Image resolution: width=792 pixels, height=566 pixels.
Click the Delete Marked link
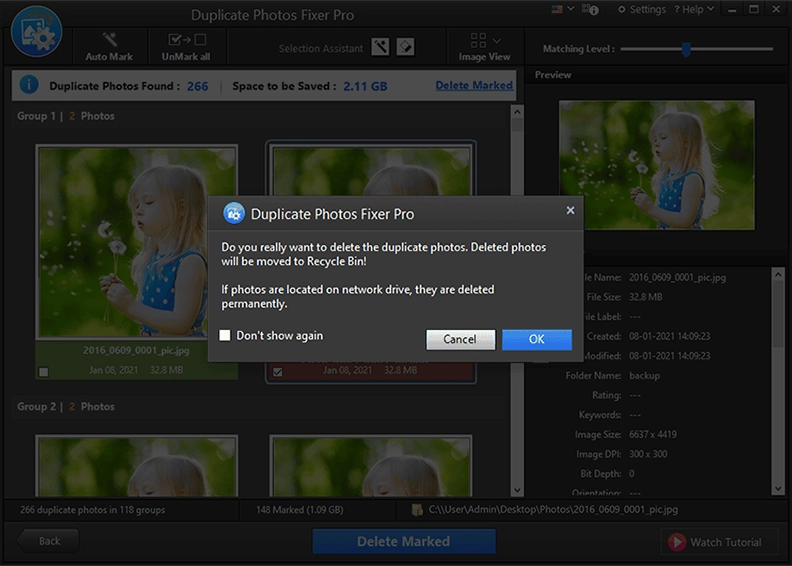(x=474, y=85)
